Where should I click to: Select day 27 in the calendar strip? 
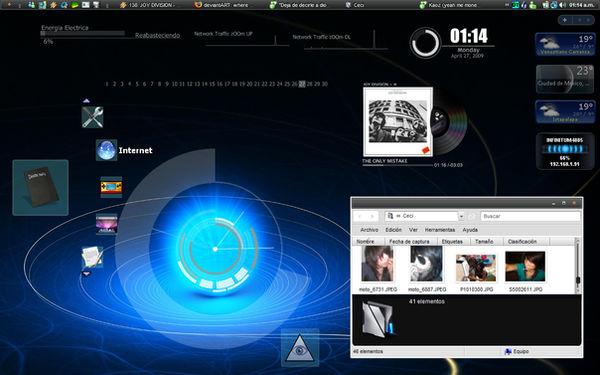pos(302,84)
